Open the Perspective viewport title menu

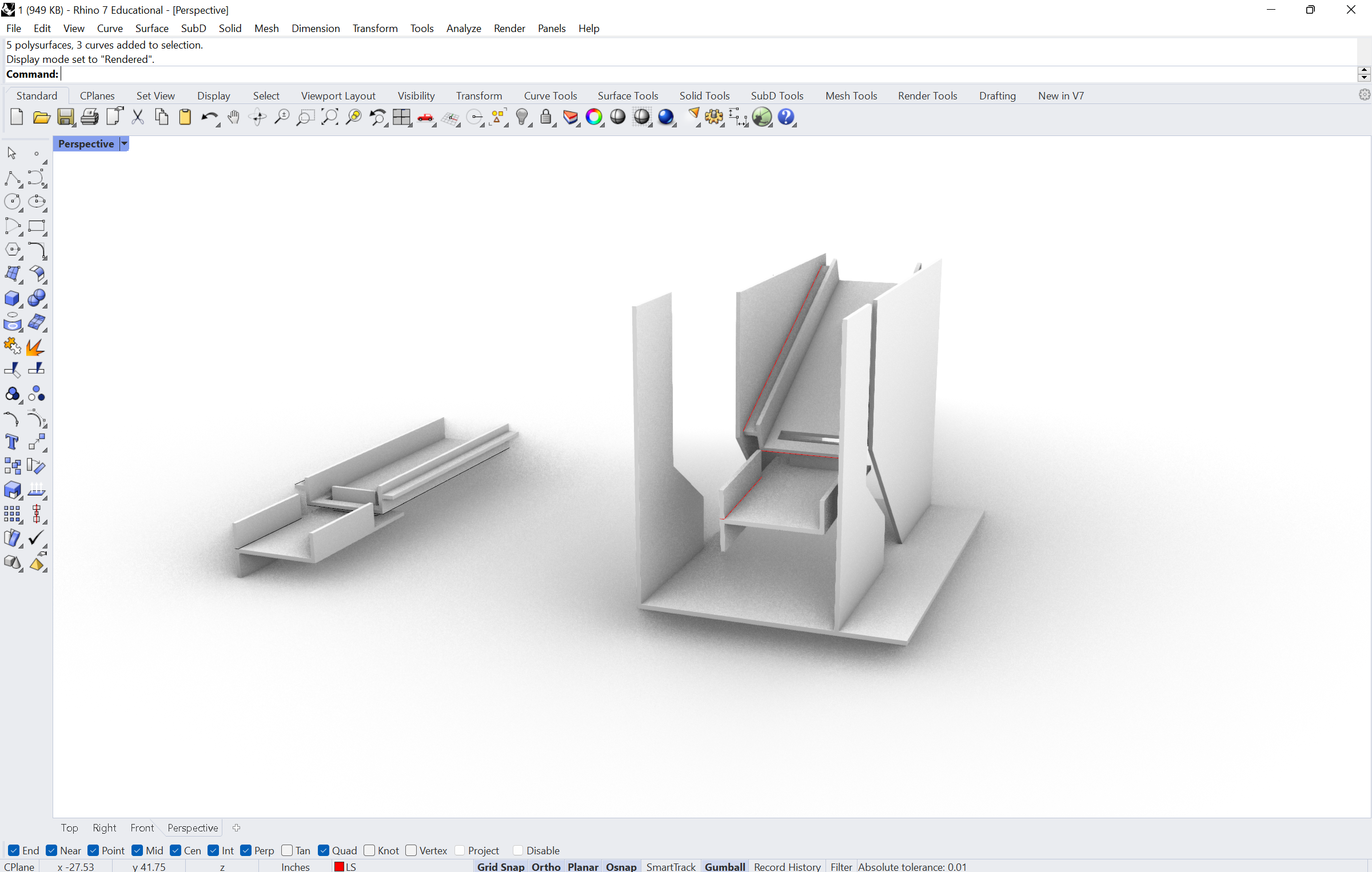[125, 143]
